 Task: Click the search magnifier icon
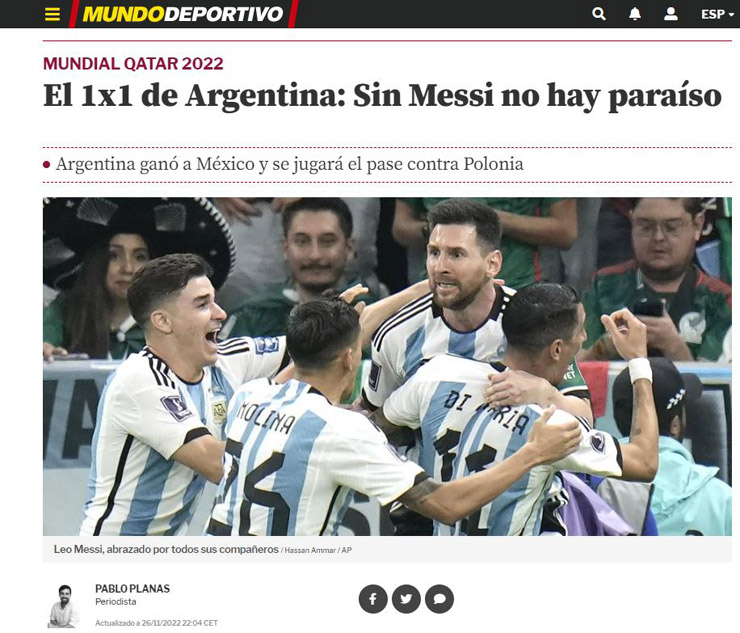click(599, 14)
